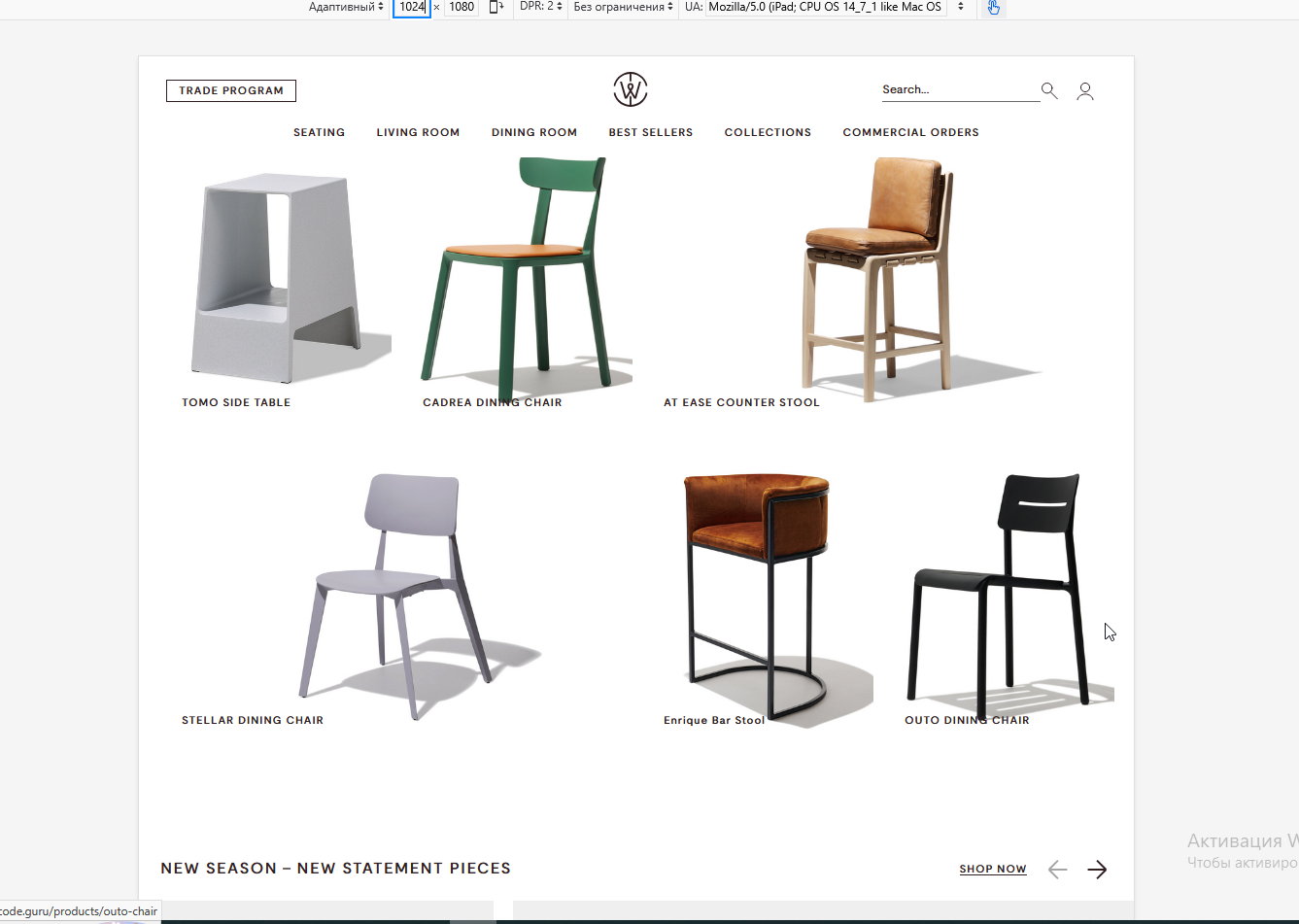Click the rotate viewport icon
The height and width of the screenshot is (924, 1299).
coord(496,7)
